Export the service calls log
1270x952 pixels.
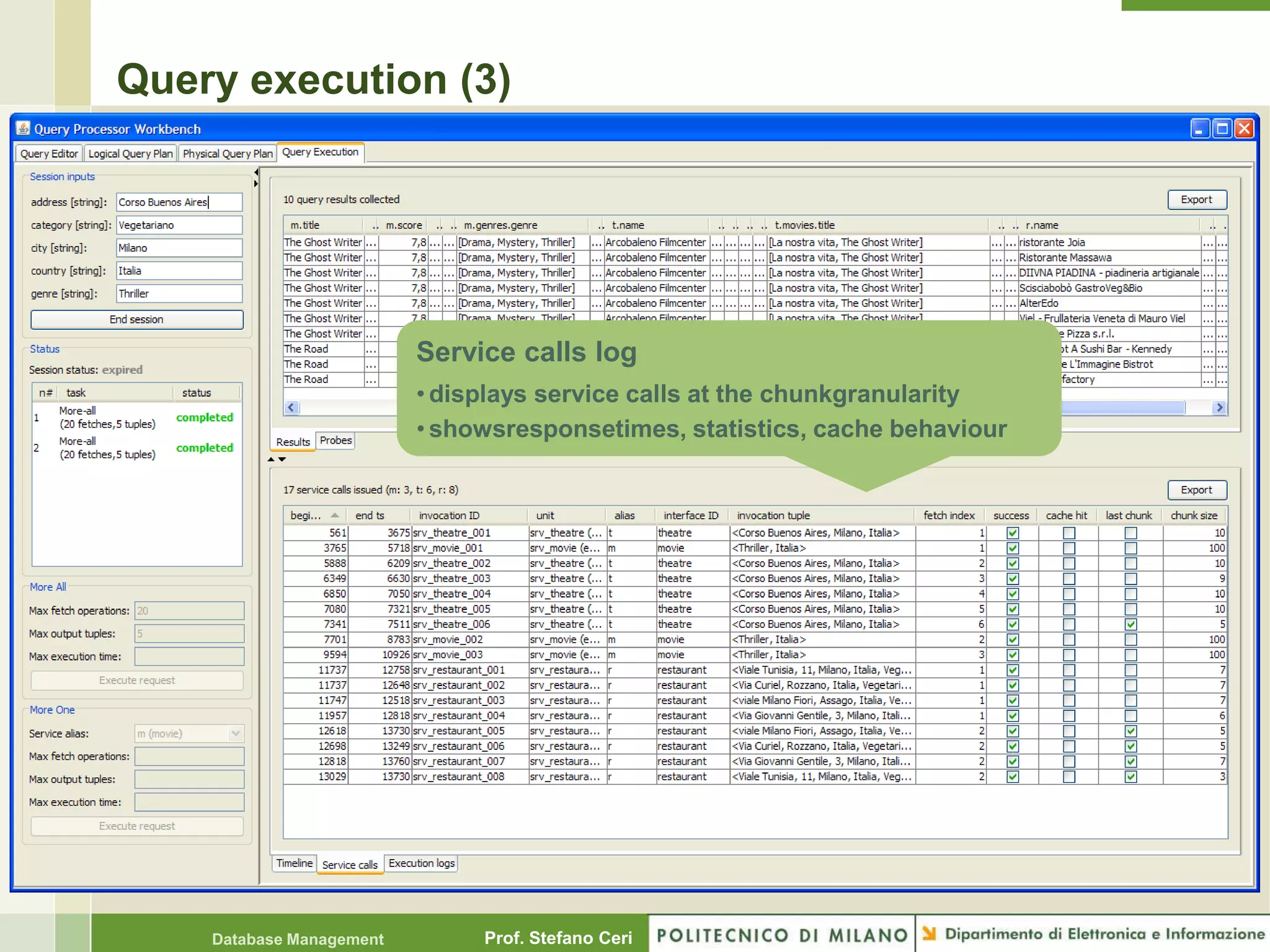[1196, 490]
